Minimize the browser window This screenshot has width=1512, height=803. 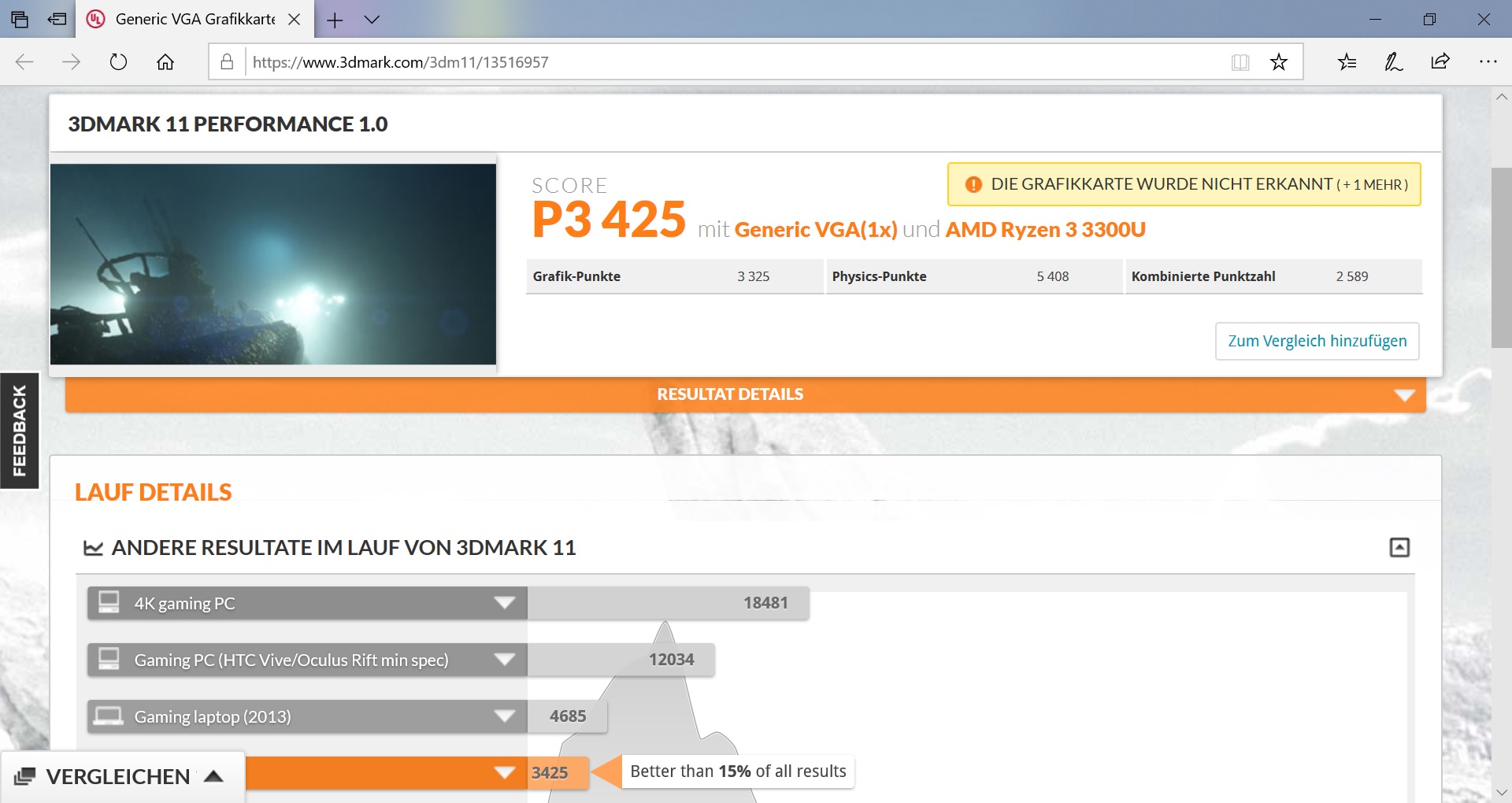point(1375,20)
